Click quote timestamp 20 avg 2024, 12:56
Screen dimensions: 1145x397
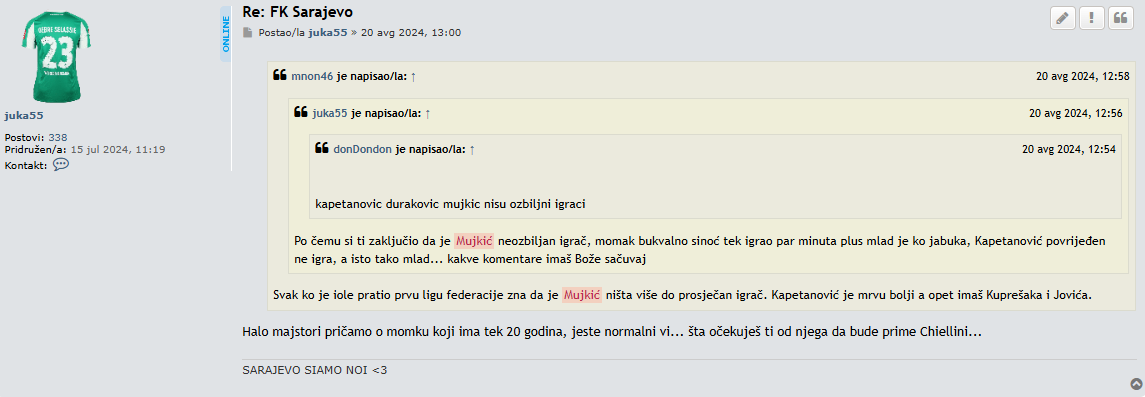point(1076,113)
